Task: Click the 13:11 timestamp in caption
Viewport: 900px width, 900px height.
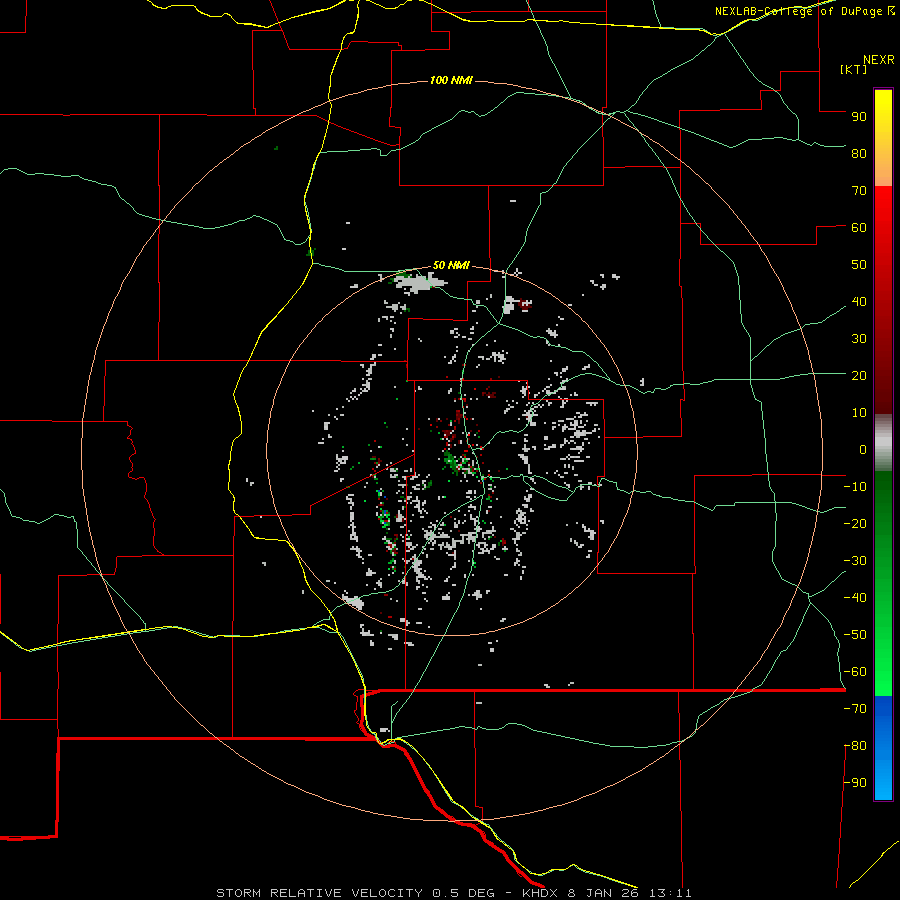Action: coord(670,893)
